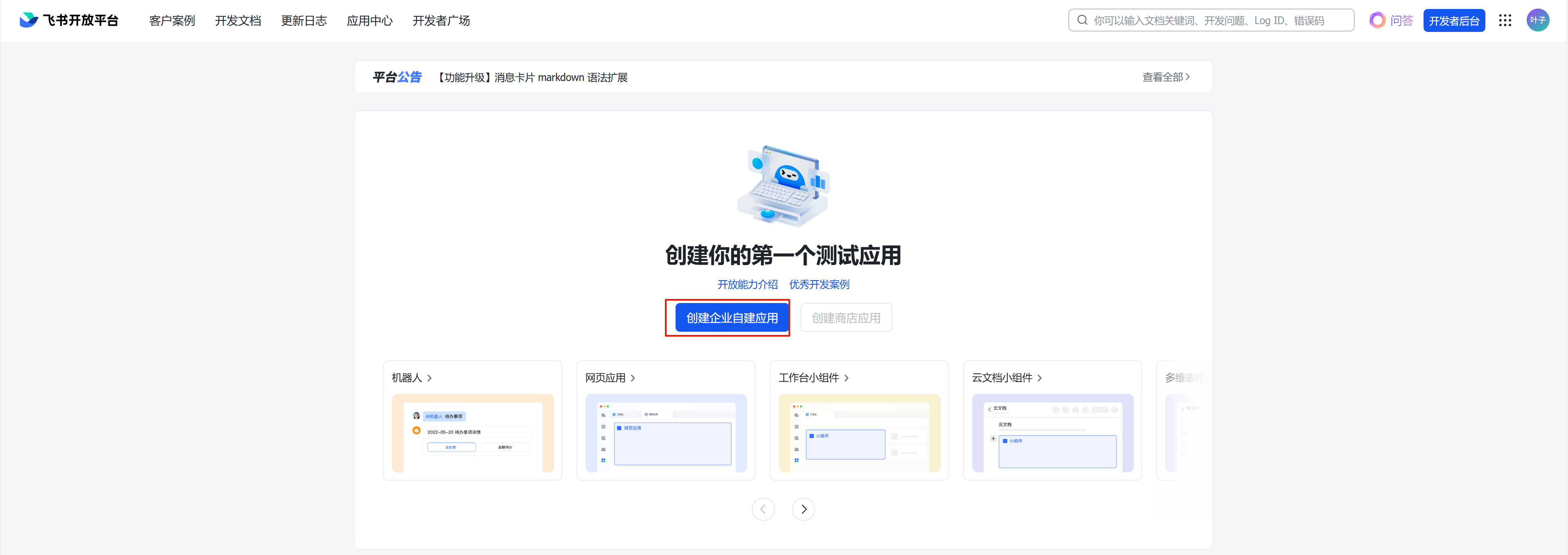Expand the 网页应用 card chevron
The width and height of the screenshot is (1568, 555).
[633, 378]
